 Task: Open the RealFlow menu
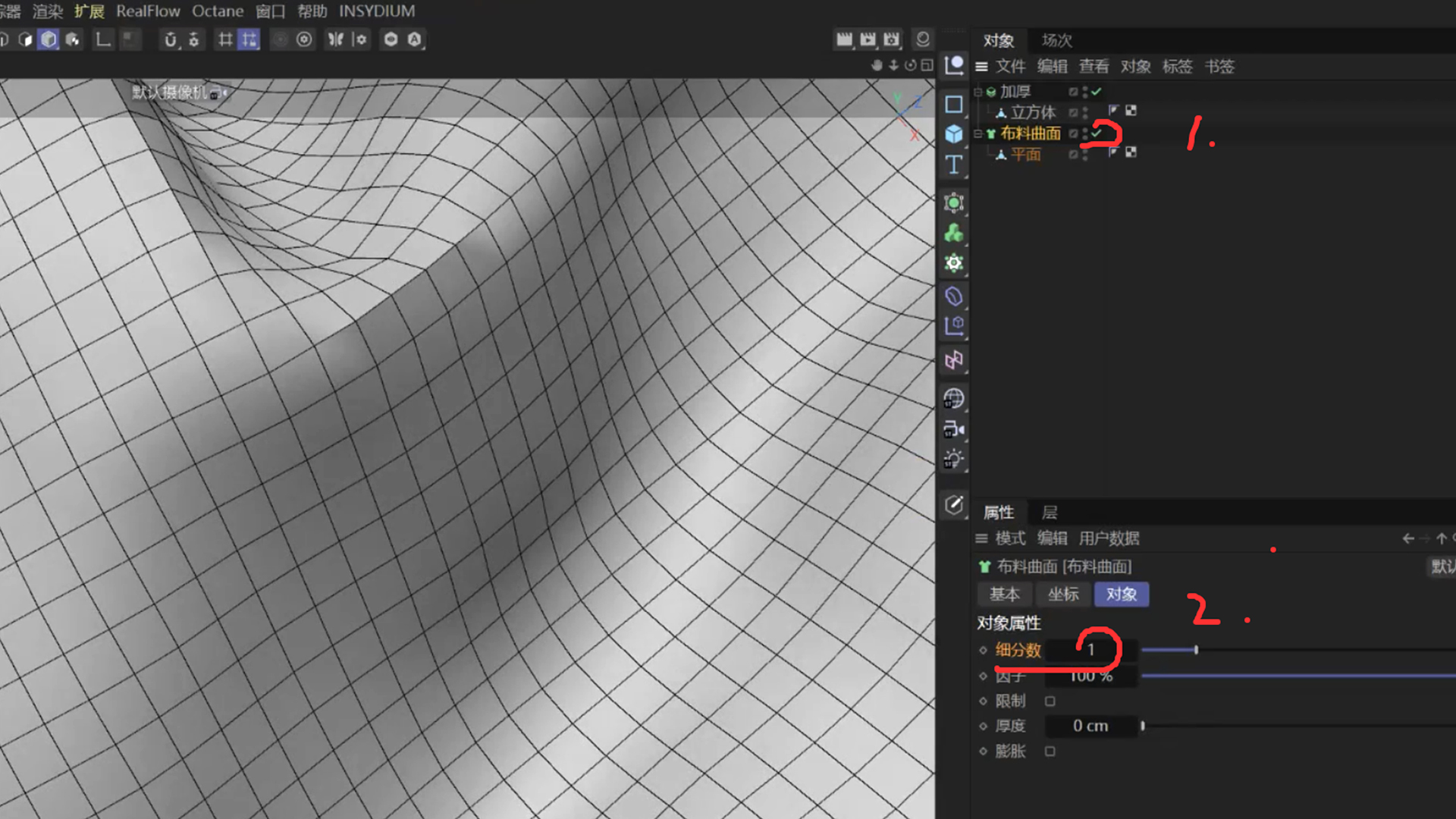pos(148,11)
